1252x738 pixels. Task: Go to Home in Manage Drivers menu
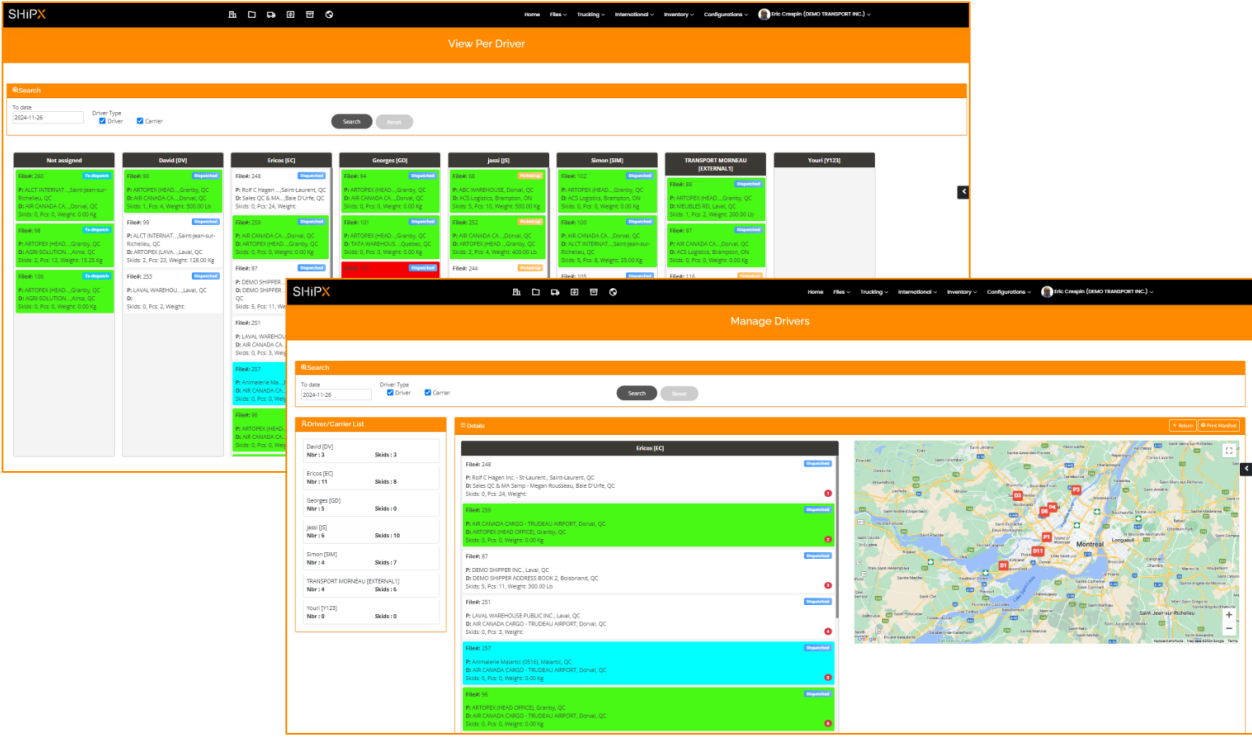point(815,292)
